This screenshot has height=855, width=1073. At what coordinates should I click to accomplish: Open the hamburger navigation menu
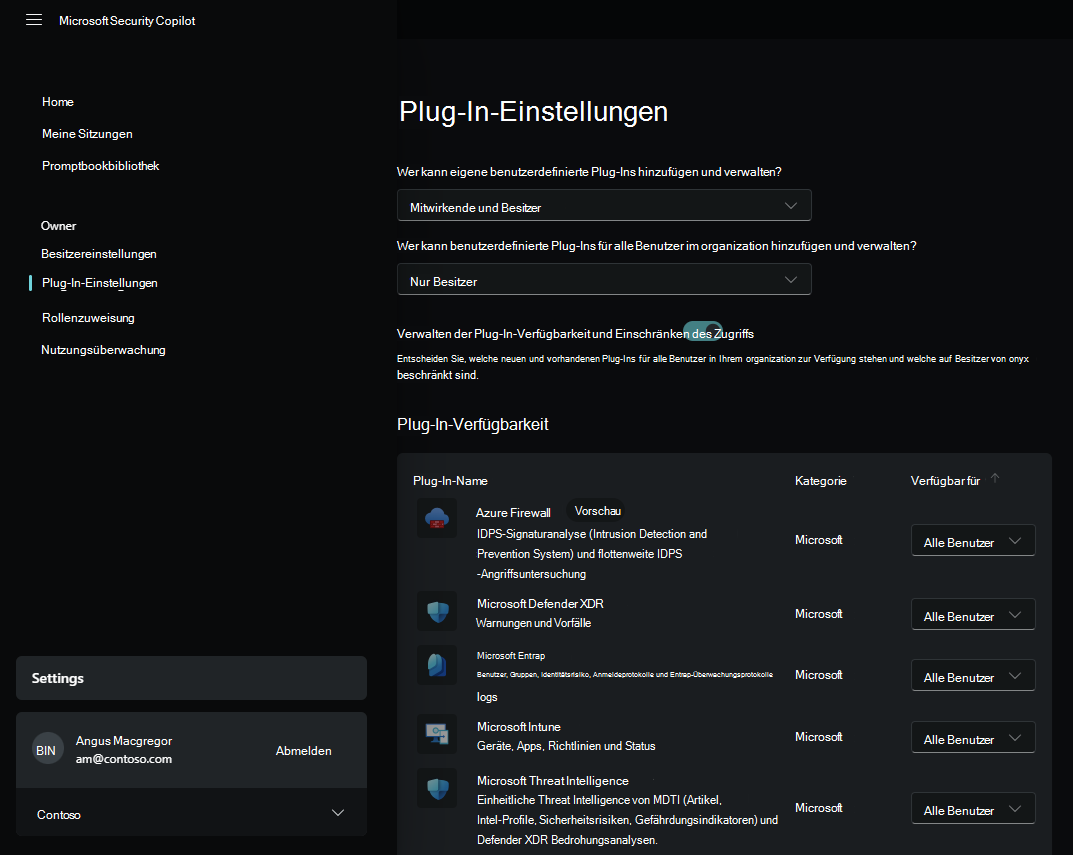[33, 19]
